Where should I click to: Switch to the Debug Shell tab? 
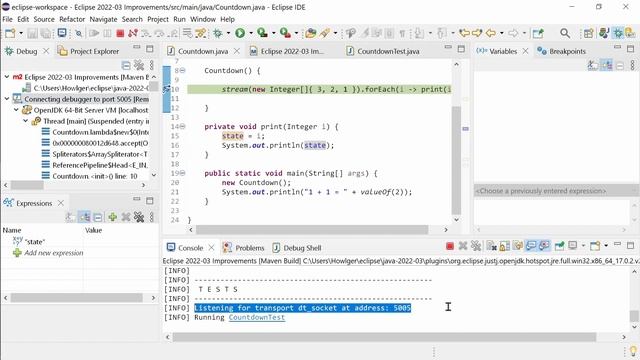(297, 248)
